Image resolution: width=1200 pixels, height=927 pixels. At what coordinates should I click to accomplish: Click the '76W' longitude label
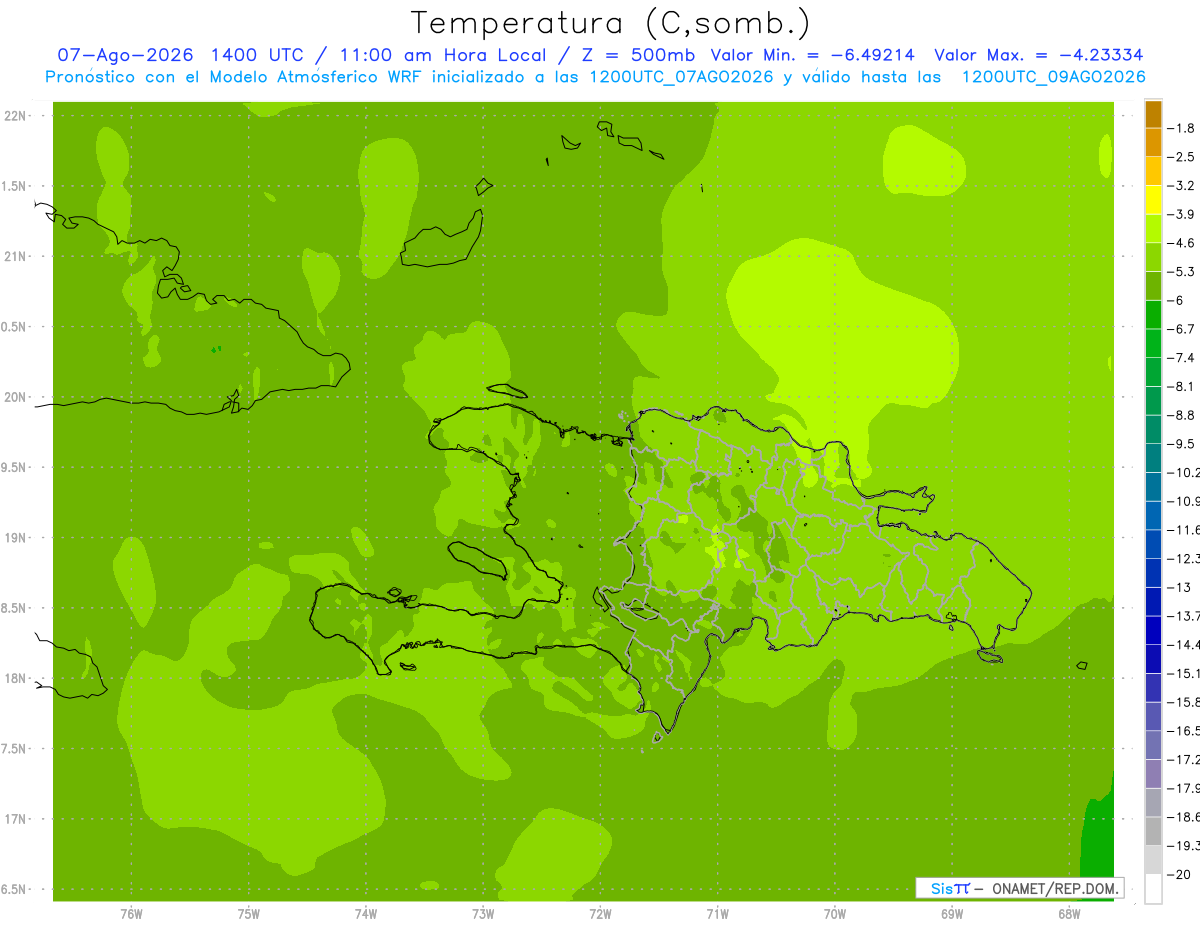131,913
